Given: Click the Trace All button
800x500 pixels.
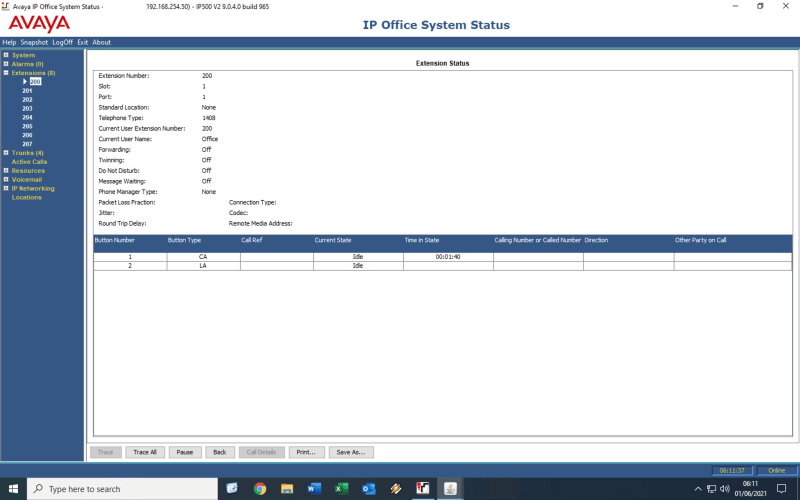Looking at the screenshot, I should point(145,452).
